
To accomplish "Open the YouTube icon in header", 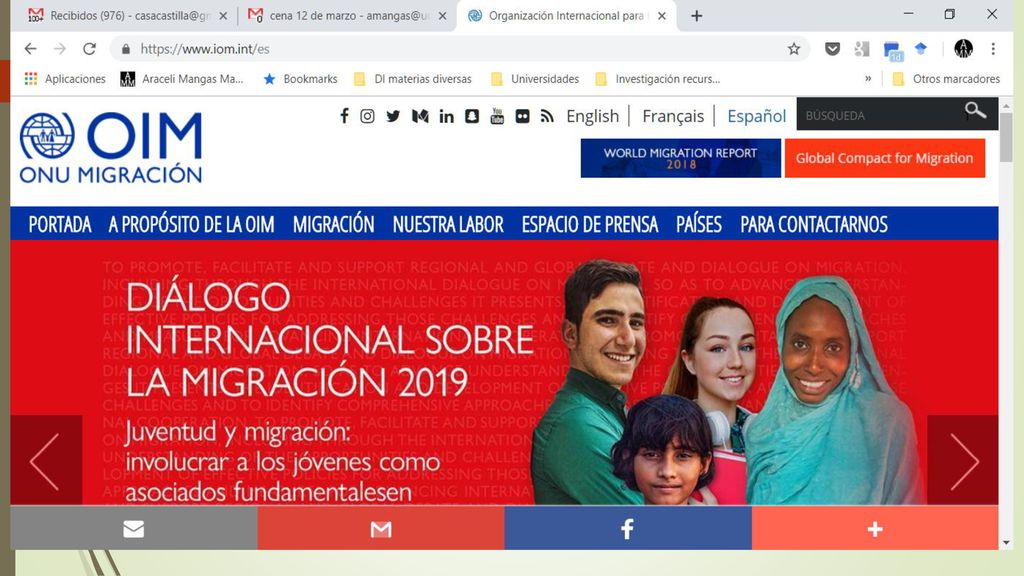I will click(x=497, y=116).
